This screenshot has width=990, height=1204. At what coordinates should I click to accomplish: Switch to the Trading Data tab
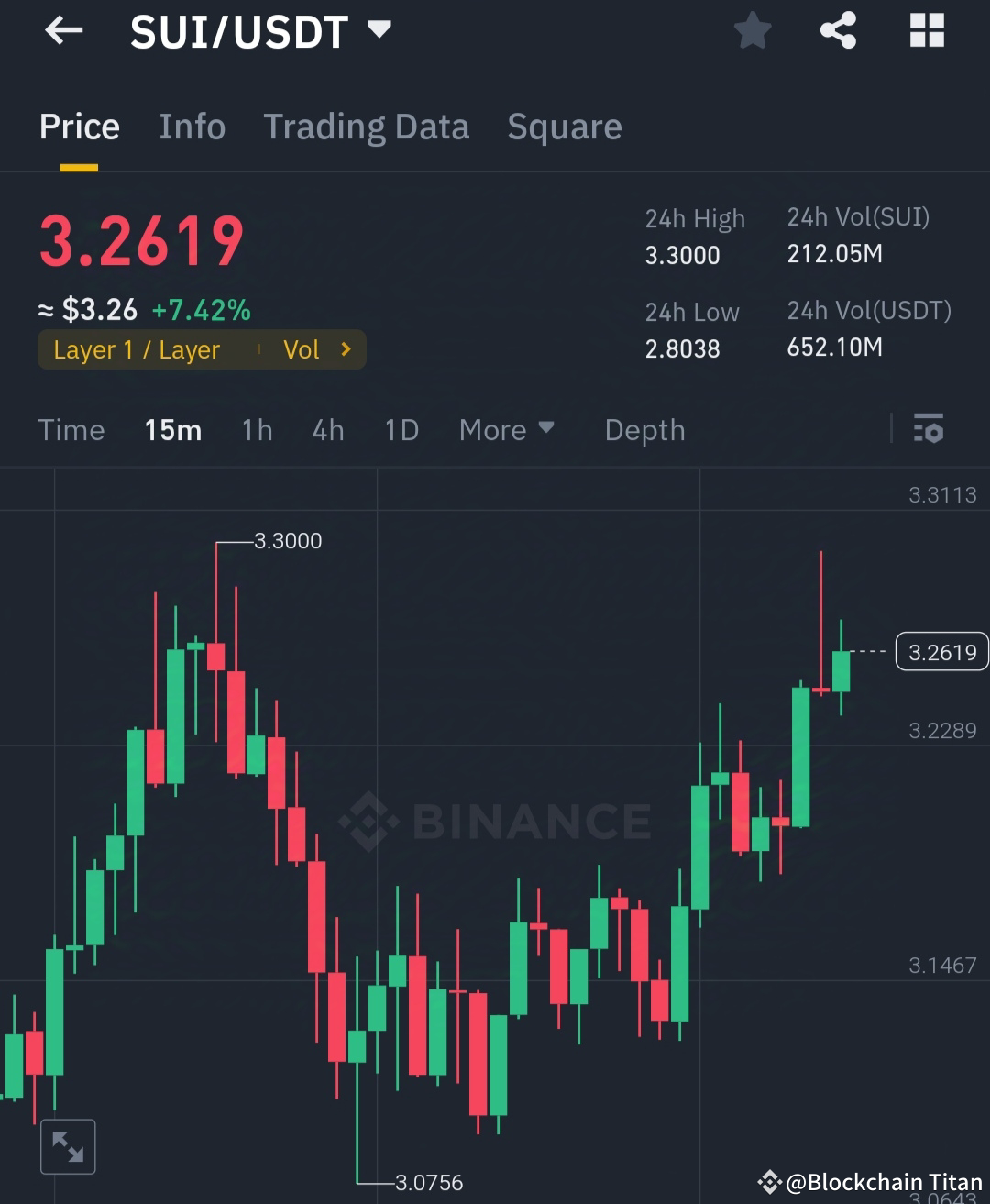click(x=367, y=127)
